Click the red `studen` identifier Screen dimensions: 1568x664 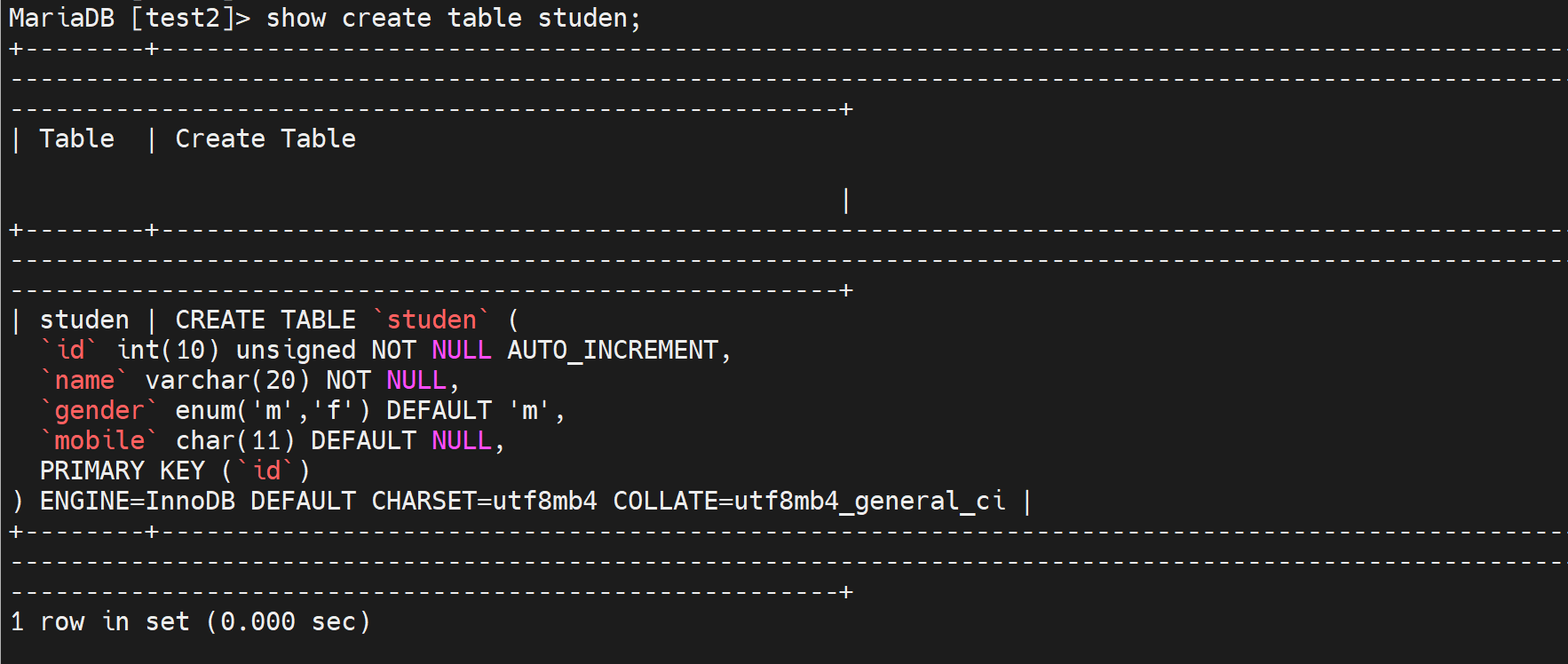pyautogui.click(x=432, y=320)
